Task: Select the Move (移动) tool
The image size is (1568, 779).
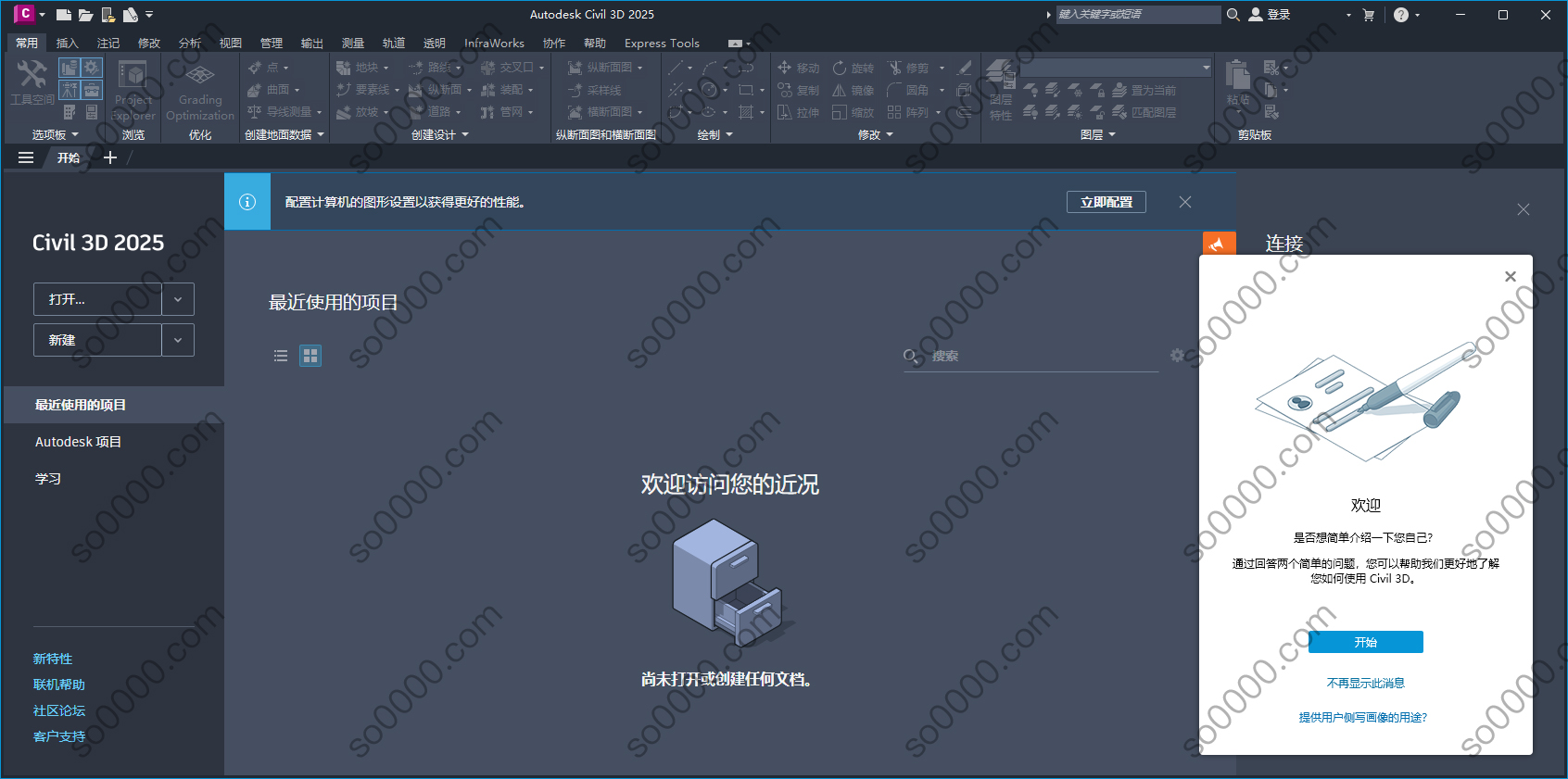Action: tap(798, 68)
